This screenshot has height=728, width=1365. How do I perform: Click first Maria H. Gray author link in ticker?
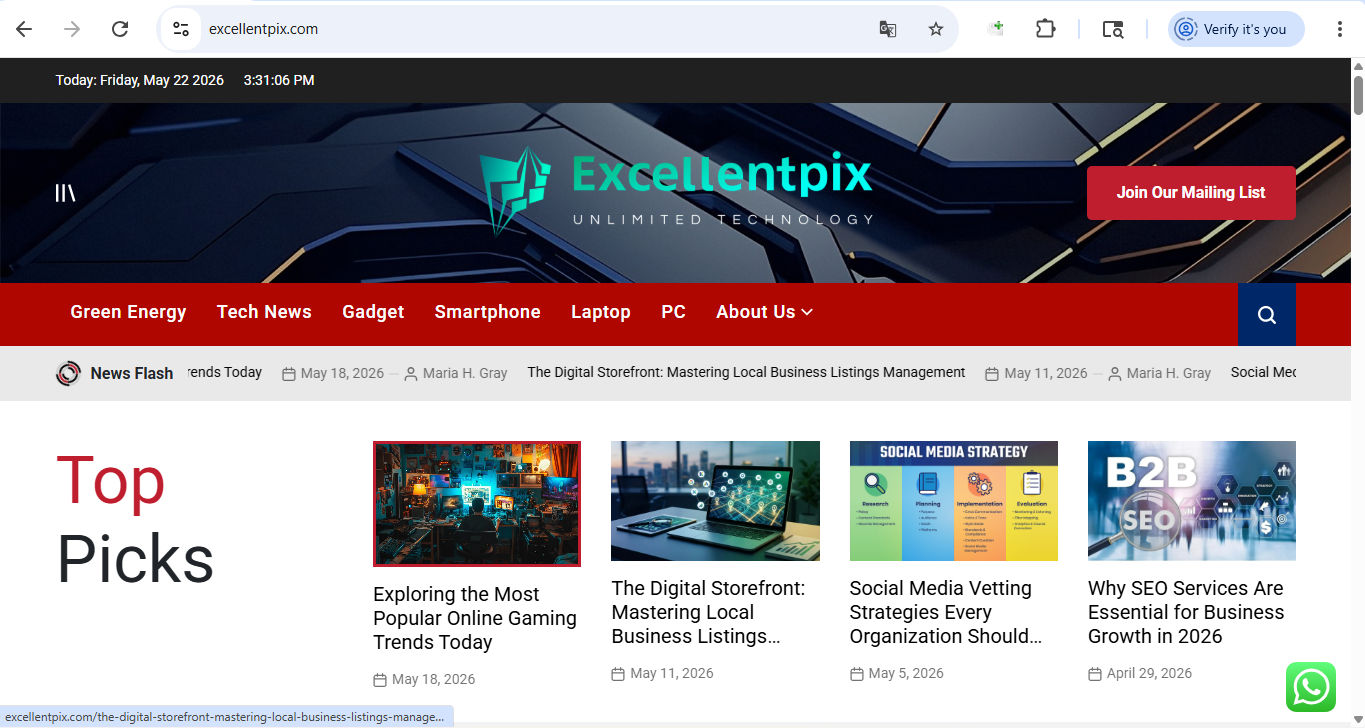[465, 373]
